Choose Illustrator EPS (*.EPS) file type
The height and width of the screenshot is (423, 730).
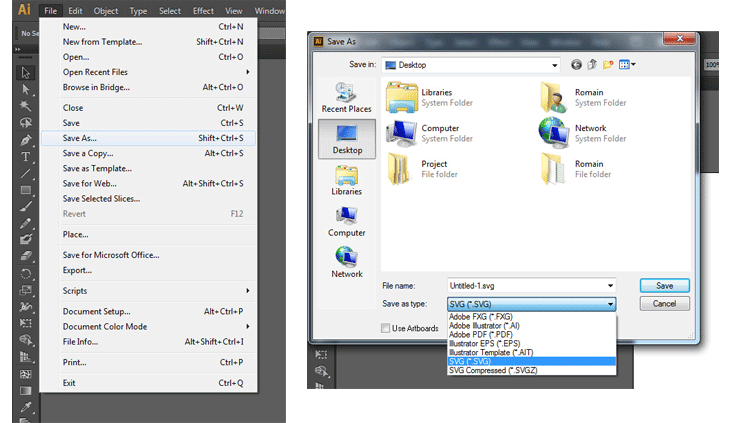coord(531,343)
